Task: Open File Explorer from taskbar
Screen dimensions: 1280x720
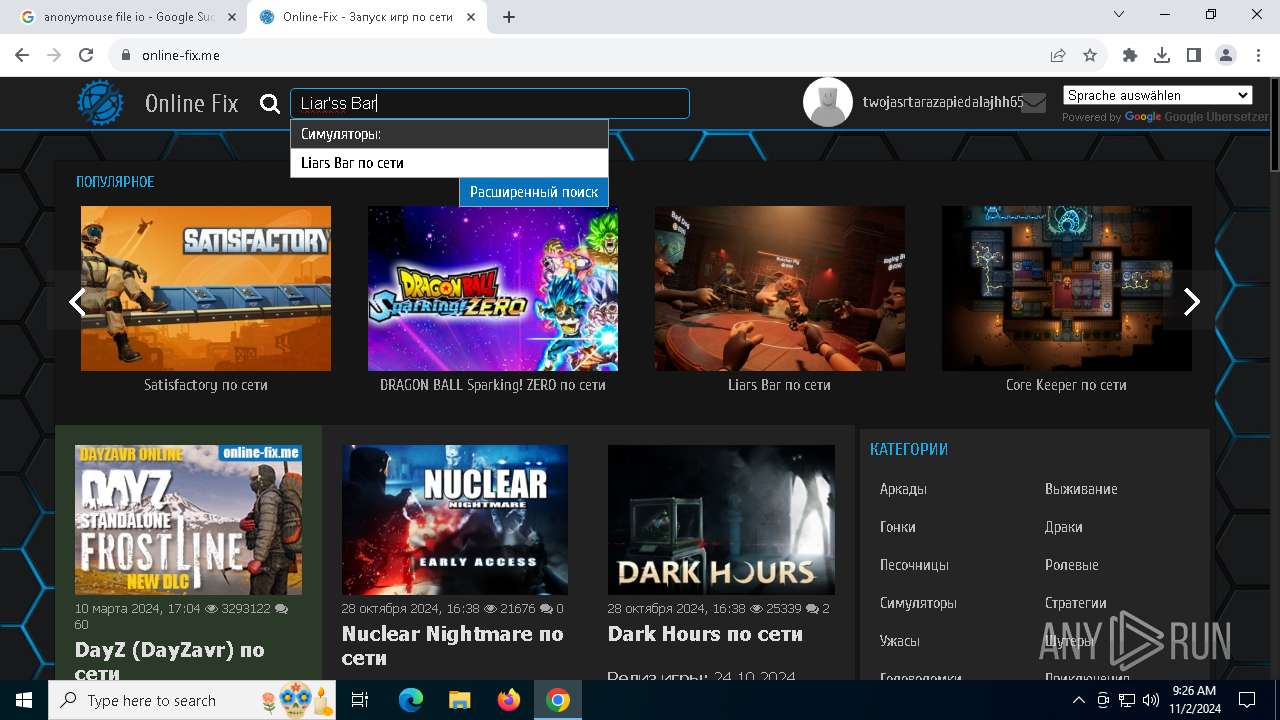Action: pos(459,700)
